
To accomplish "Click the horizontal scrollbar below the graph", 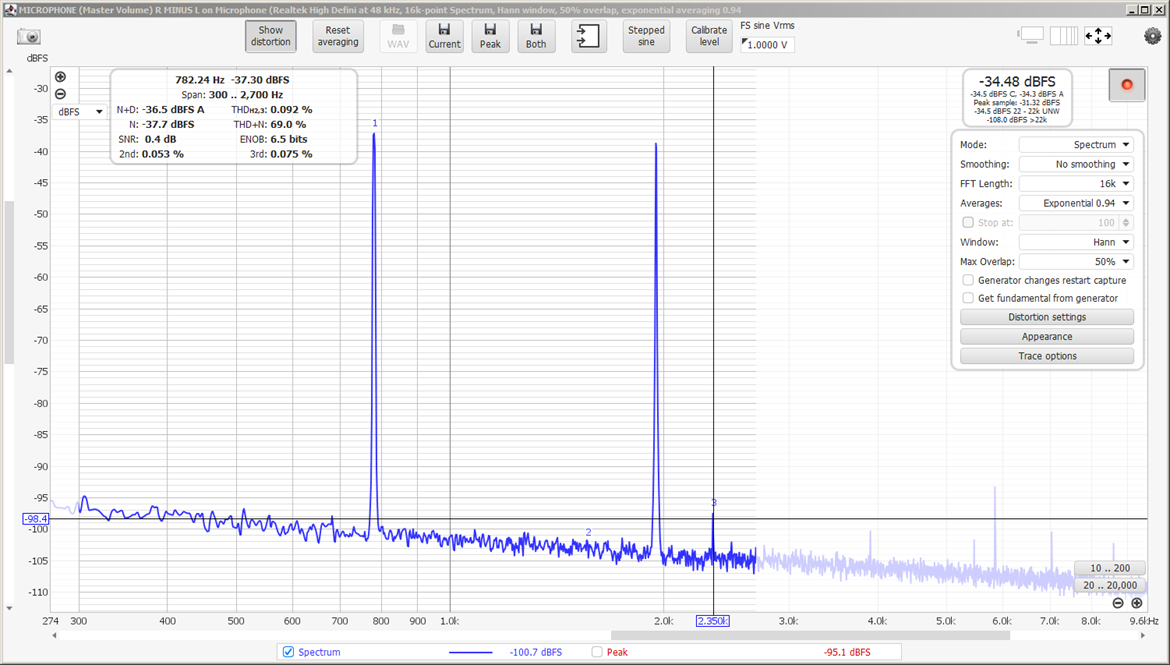I will pos(809,635).
